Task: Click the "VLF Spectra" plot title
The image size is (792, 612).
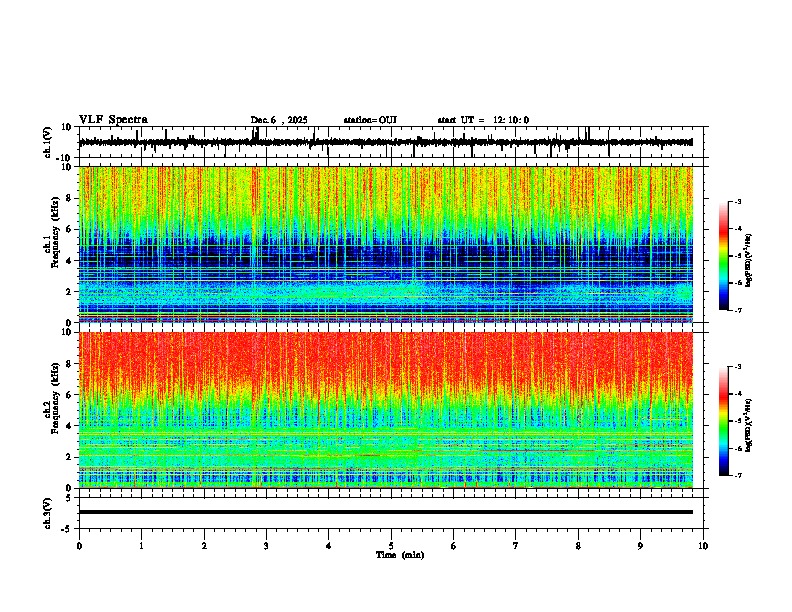Action: pyautogui.click(x=113, y=120)
